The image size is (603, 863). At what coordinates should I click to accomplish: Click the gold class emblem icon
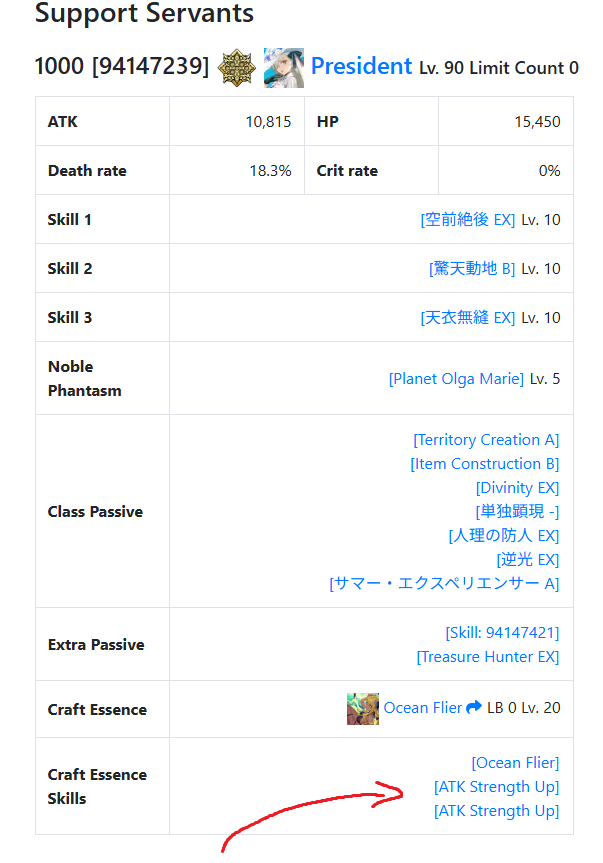tap(237, 68)
